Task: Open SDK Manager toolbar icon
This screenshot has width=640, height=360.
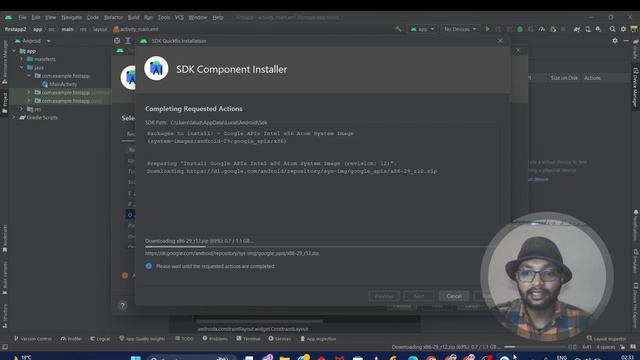Action: click(x=598, y=29)
